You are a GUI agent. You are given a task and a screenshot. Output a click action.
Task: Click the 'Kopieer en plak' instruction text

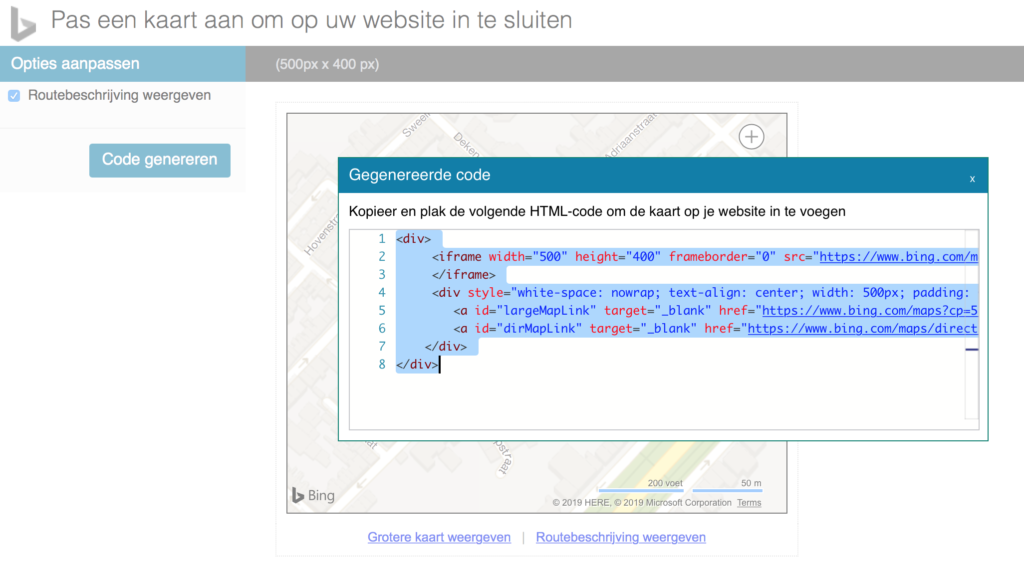597,212
